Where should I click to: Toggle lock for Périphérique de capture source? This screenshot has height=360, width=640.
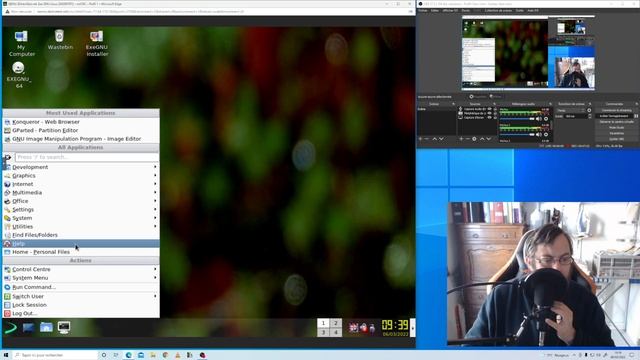[x=495, y=113]
